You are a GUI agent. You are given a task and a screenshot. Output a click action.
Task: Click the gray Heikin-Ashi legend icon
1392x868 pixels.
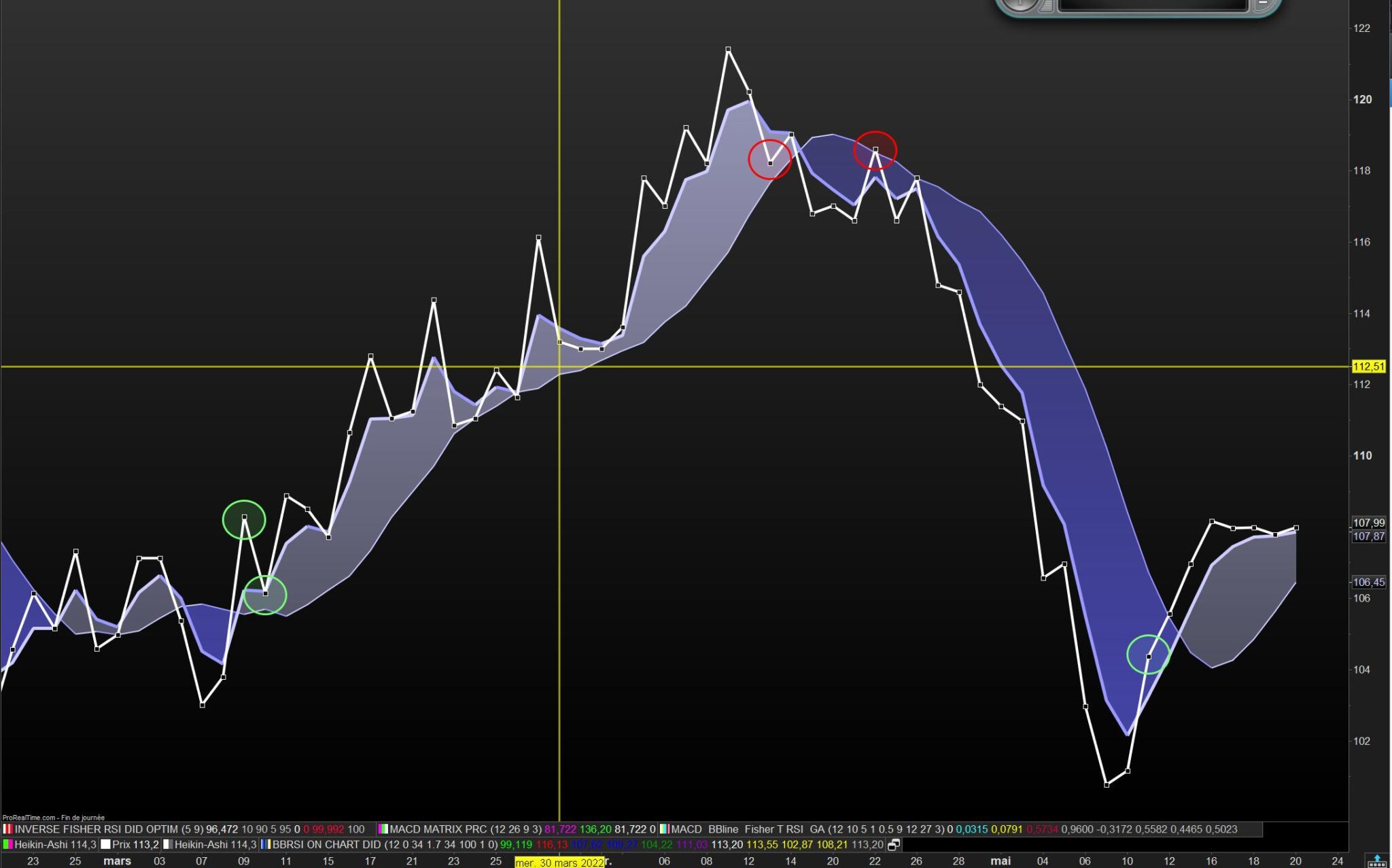(x=168, y=845)
